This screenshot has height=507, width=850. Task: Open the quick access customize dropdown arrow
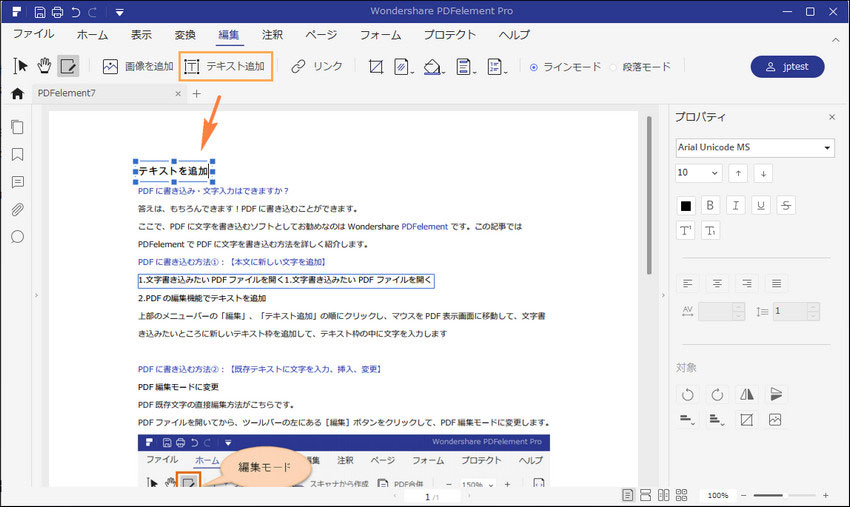pyautogui.click(x=119, y=12)
